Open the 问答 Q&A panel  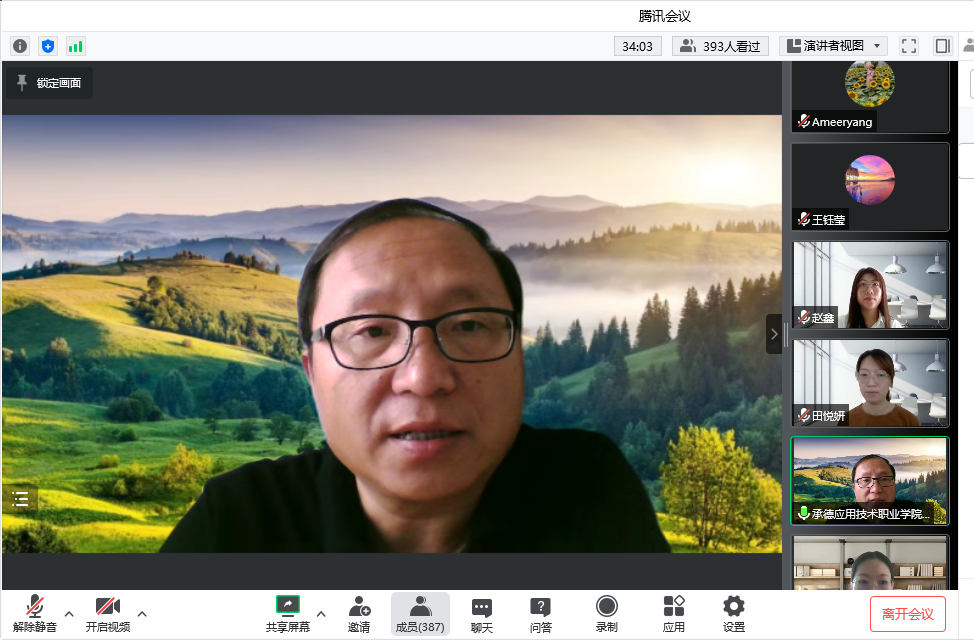pyautogui.click(x=541, y=613)
